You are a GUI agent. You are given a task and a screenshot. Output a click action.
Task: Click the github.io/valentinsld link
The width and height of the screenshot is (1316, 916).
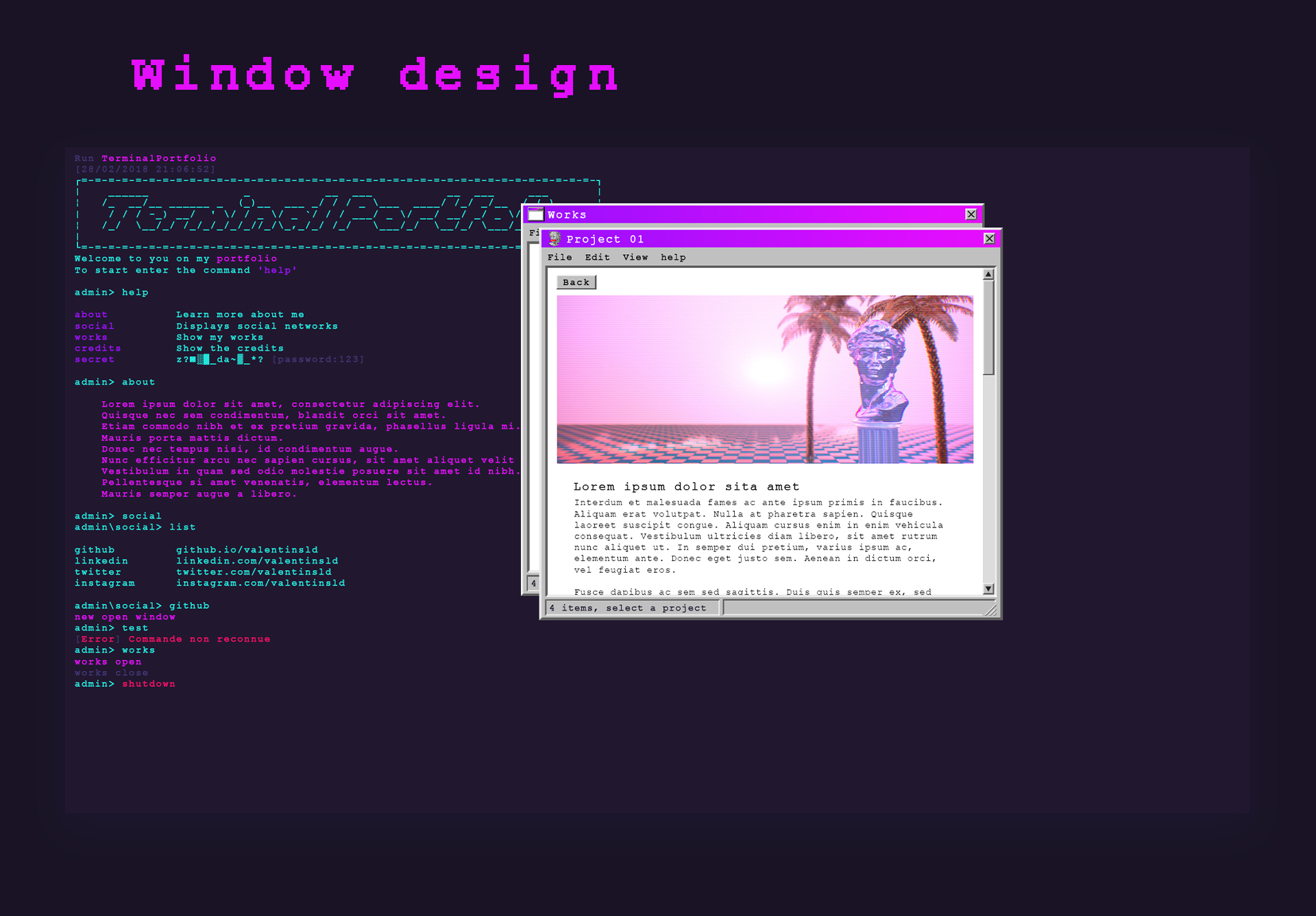click(247, 550)
